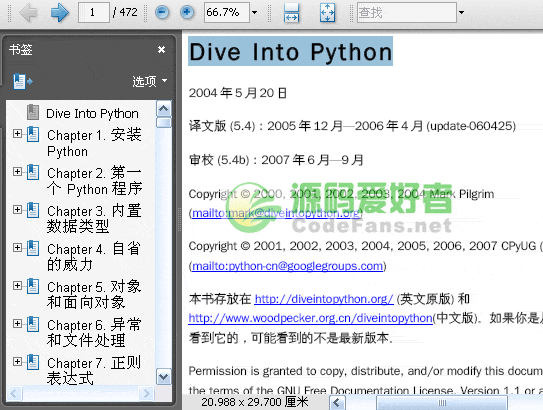543x410 pixels.
Task: Click Chapter 5 bookmark page icon
Action: point(33,286)
